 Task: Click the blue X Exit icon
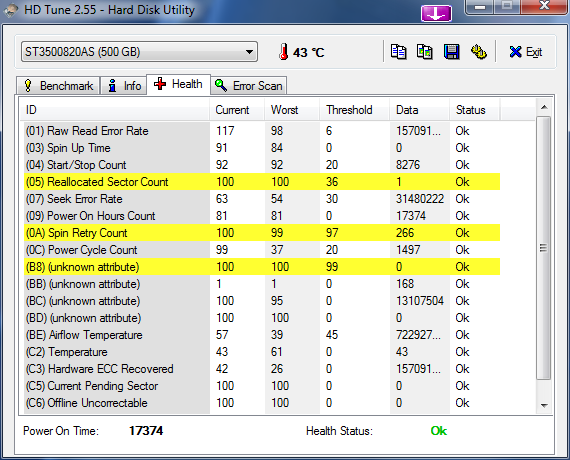(515, 52)
